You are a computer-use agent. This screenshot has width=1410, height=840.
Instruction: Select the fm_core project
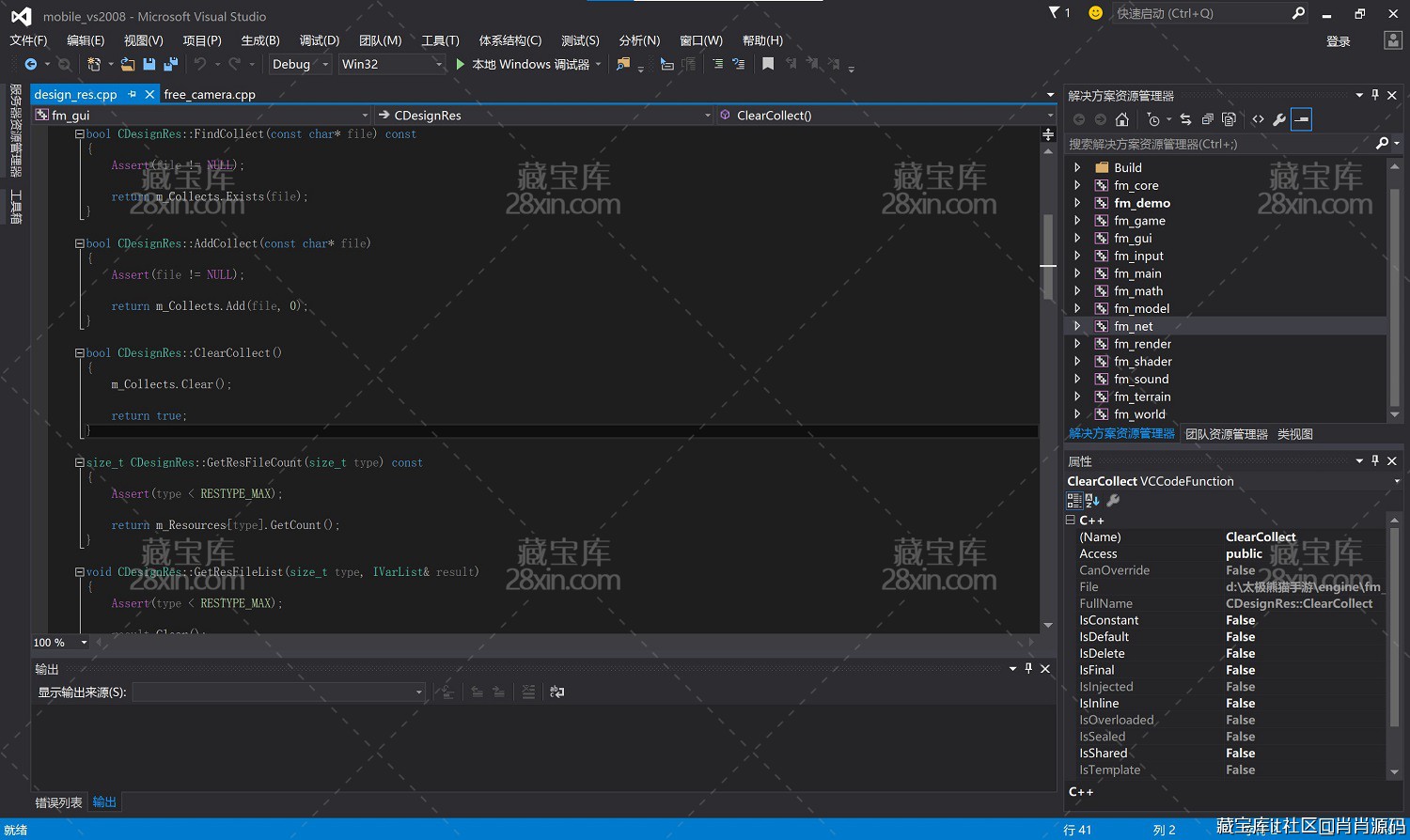point(1136,185)
